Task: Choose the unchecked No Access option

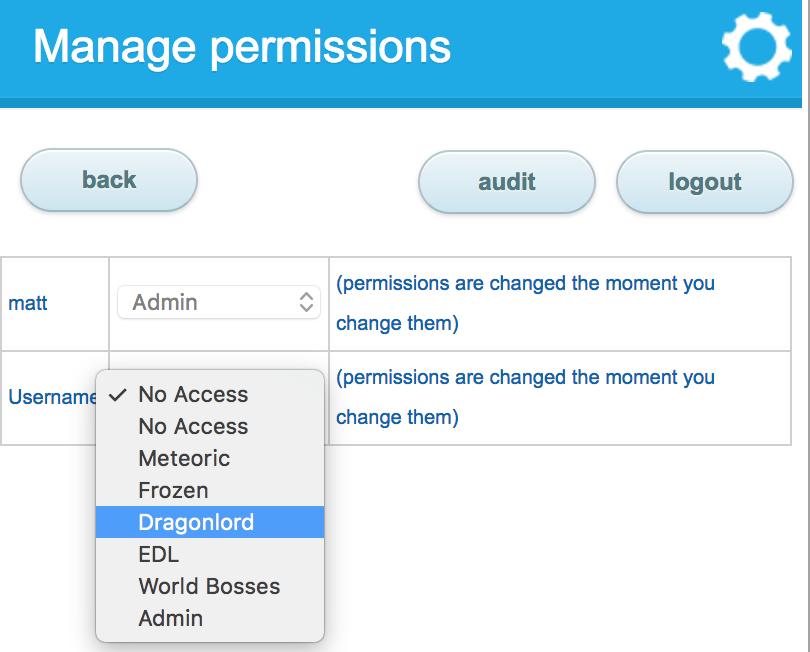Action: 193,427
